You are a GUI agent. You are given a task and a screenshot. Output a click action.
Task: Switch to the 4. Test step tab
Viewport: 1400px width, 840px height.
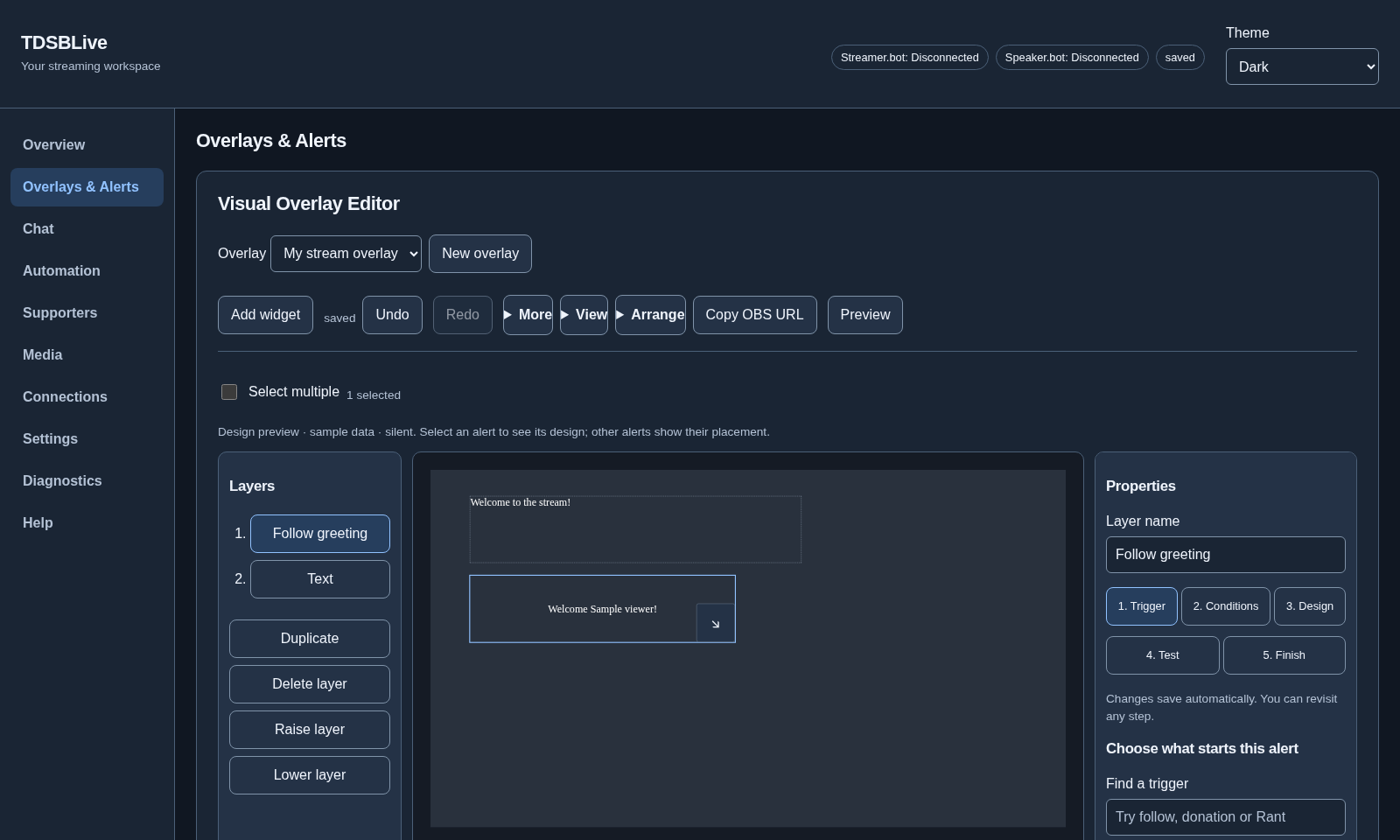pos(1163,655)
